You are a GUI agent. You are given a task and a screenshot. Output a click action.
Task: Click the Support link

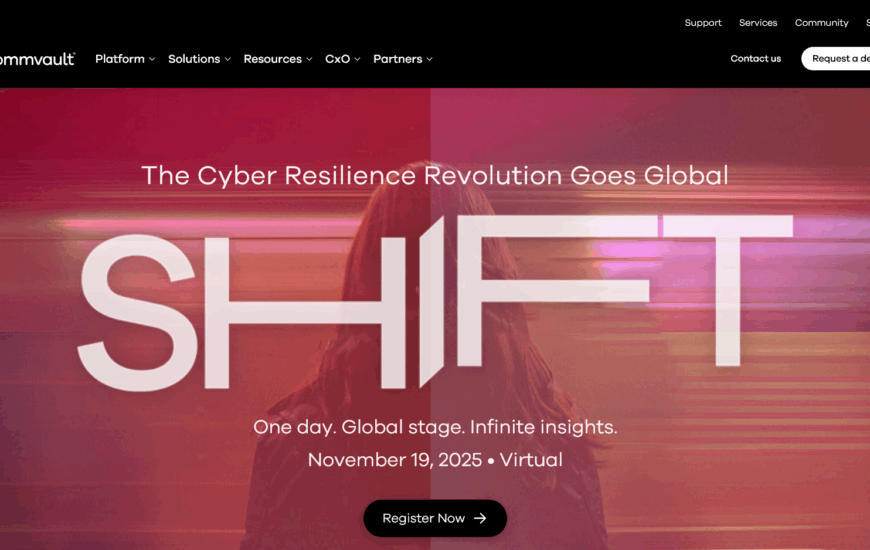(x=703, y=23)
